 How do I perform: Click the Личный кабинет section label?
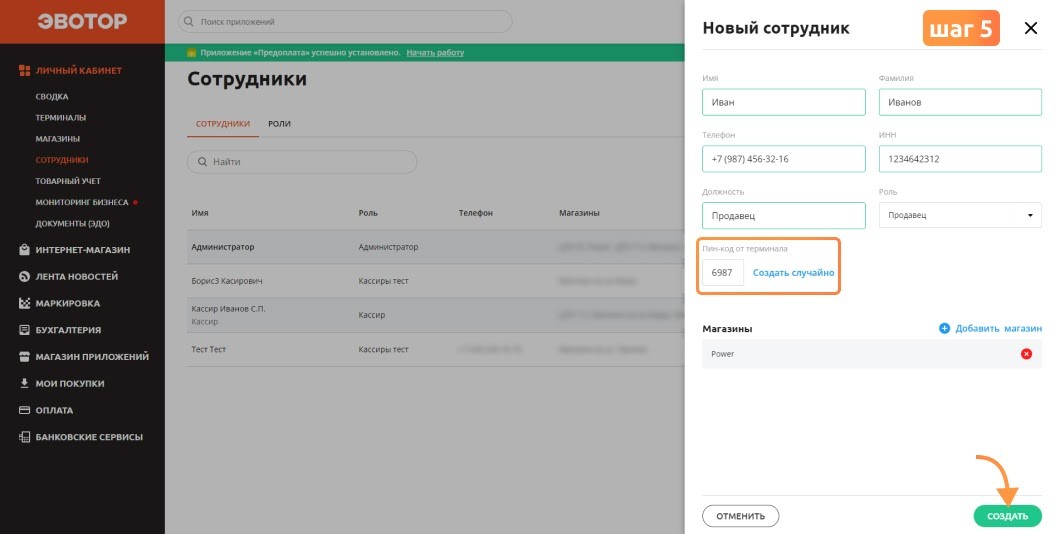click(x=79, y=70)
